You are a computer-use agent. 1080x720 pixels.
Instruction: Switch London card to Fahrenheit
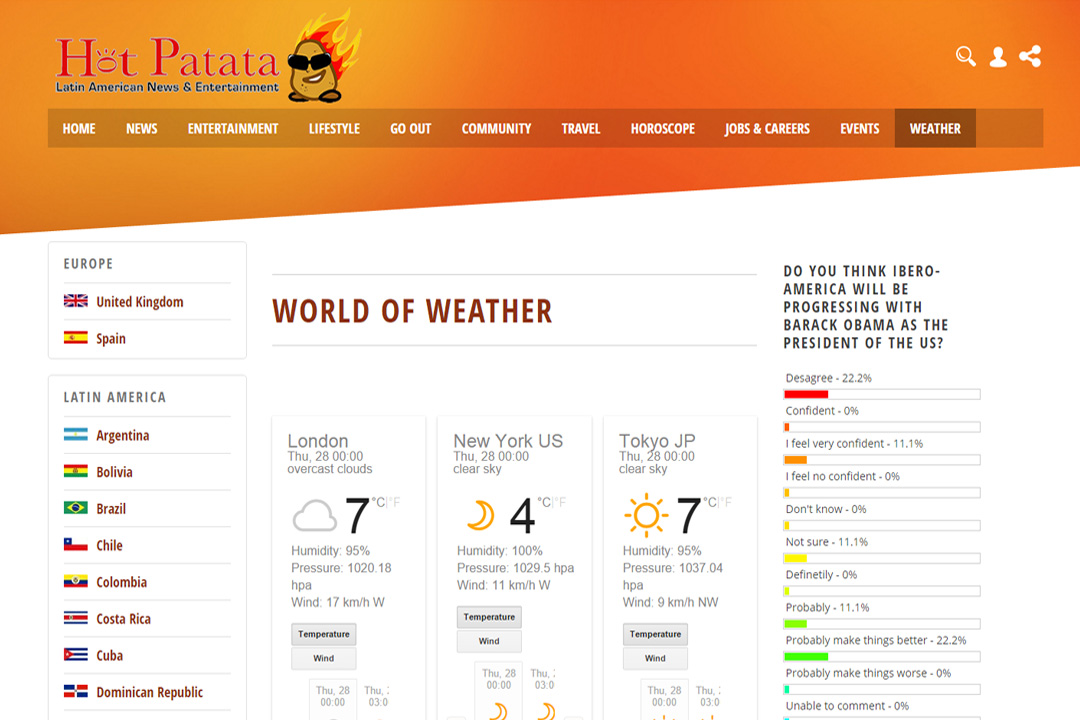tap(395, 502)
